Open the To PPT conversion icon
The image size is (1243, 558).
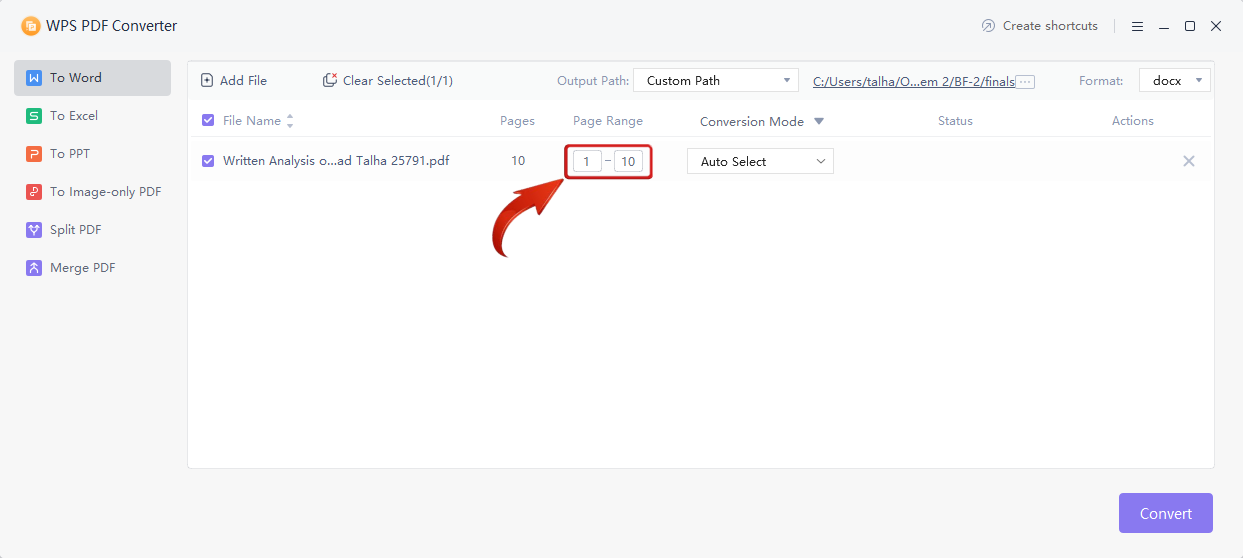tap(33, 154)
